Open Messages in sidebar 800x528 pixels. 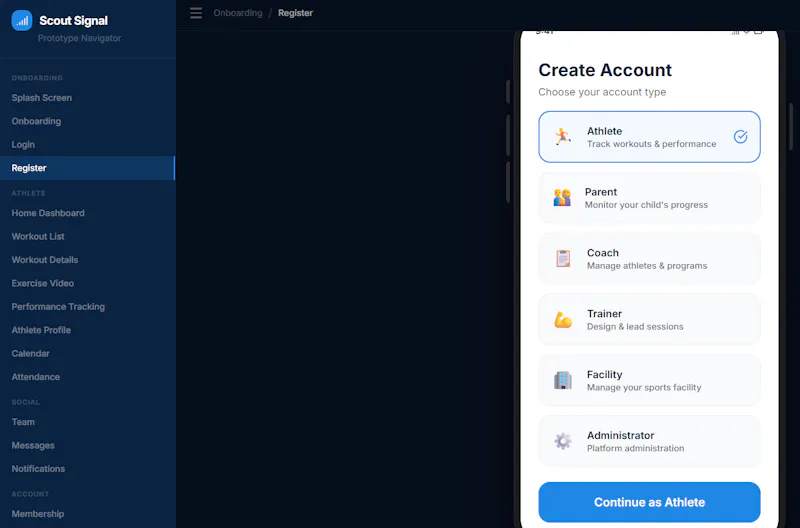(x=88, y=446)
